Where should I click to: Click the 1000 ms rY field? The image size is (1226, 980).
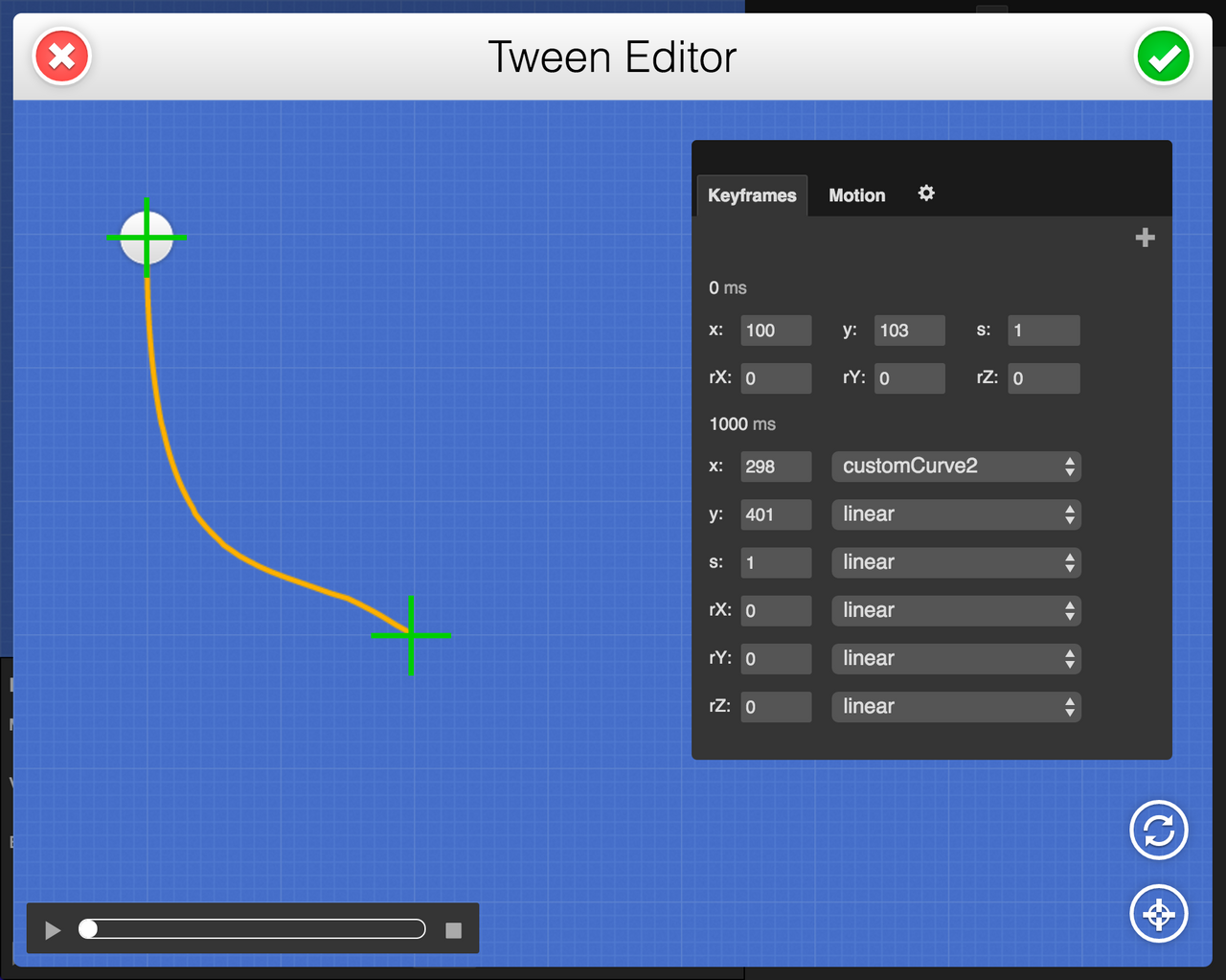pyautogui.click(x=777, y=658)
